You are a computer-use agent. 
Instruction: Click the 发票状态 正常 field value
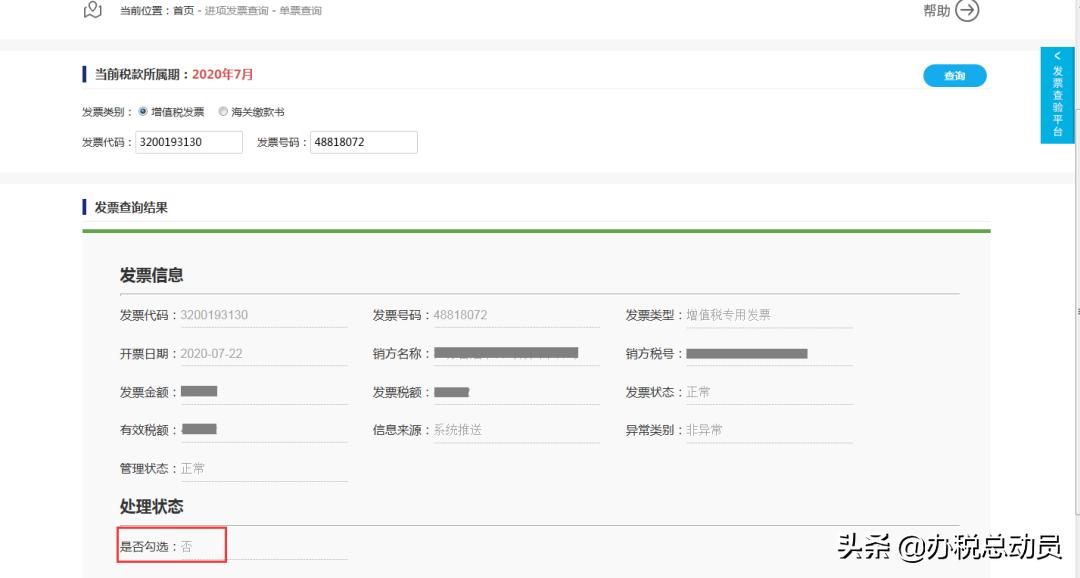(x=697, y=391)
